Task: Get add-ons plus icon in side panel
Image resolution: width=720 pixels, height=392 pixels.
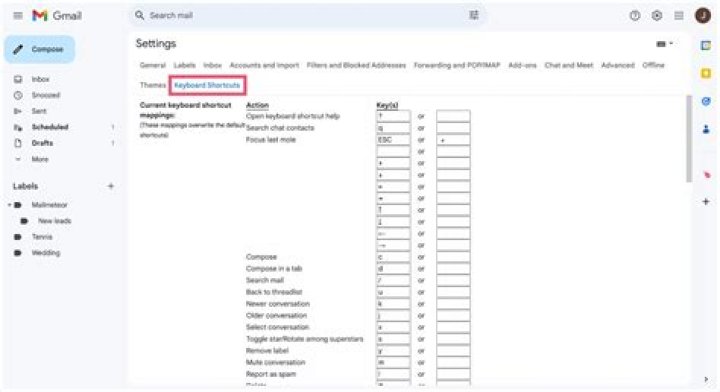Action: tap(706, 202)
